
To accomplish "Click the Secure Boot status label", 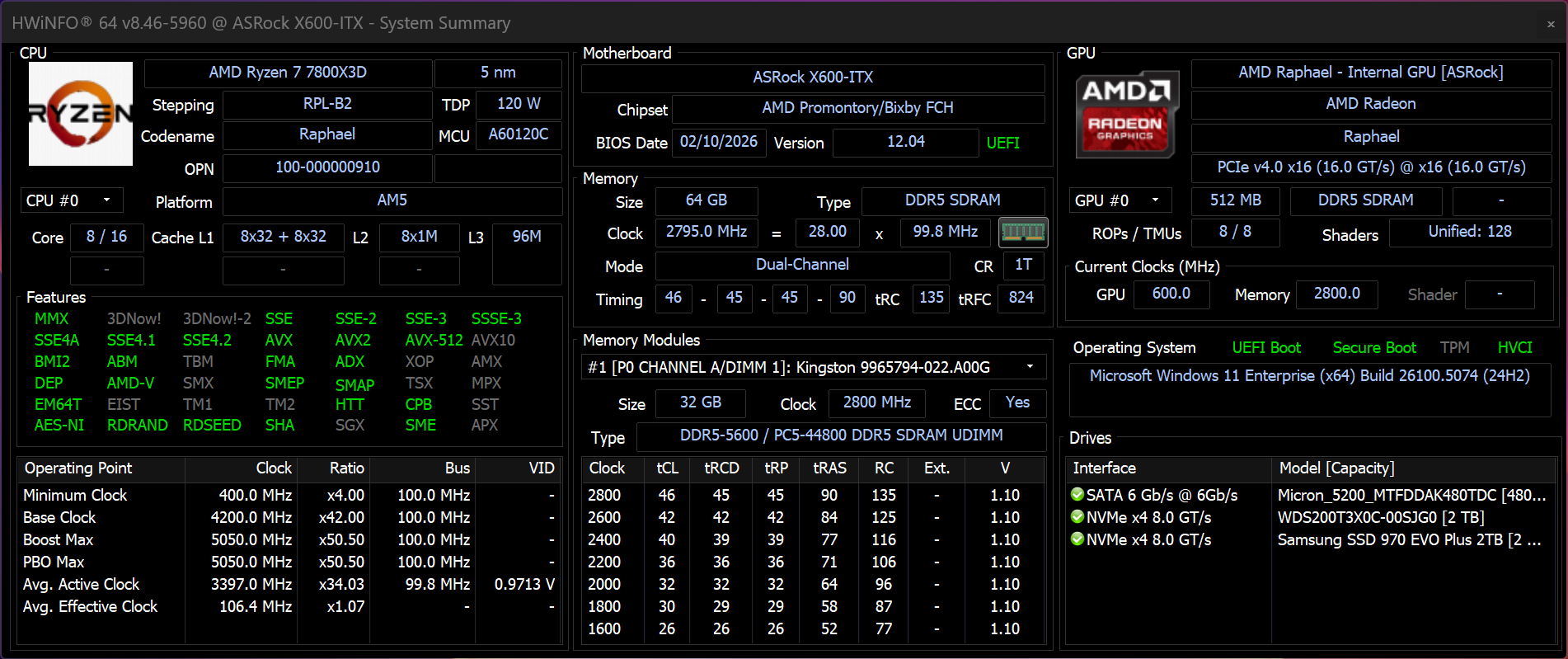I will pyautogui.click(x=1373, y=348).
